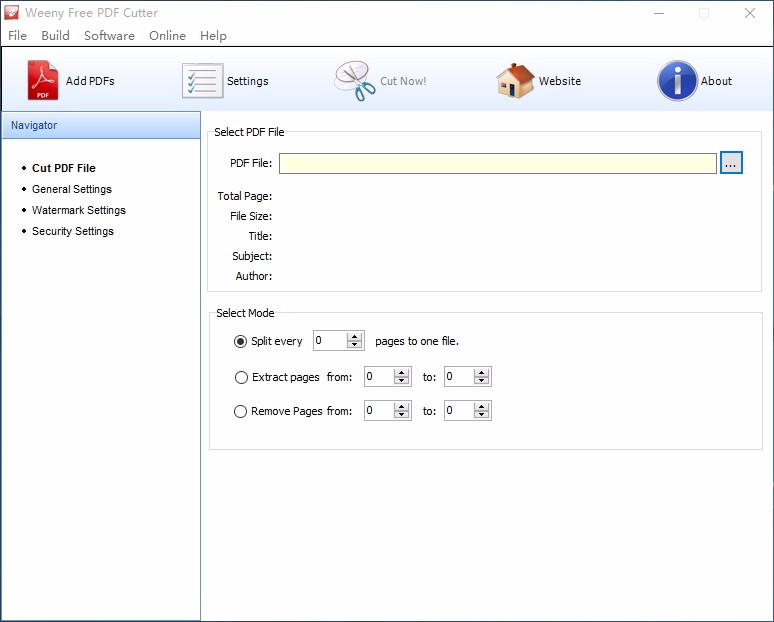Click the Website toolbar label
Screen dimensions: 774x622
click(x=560, y=81)
